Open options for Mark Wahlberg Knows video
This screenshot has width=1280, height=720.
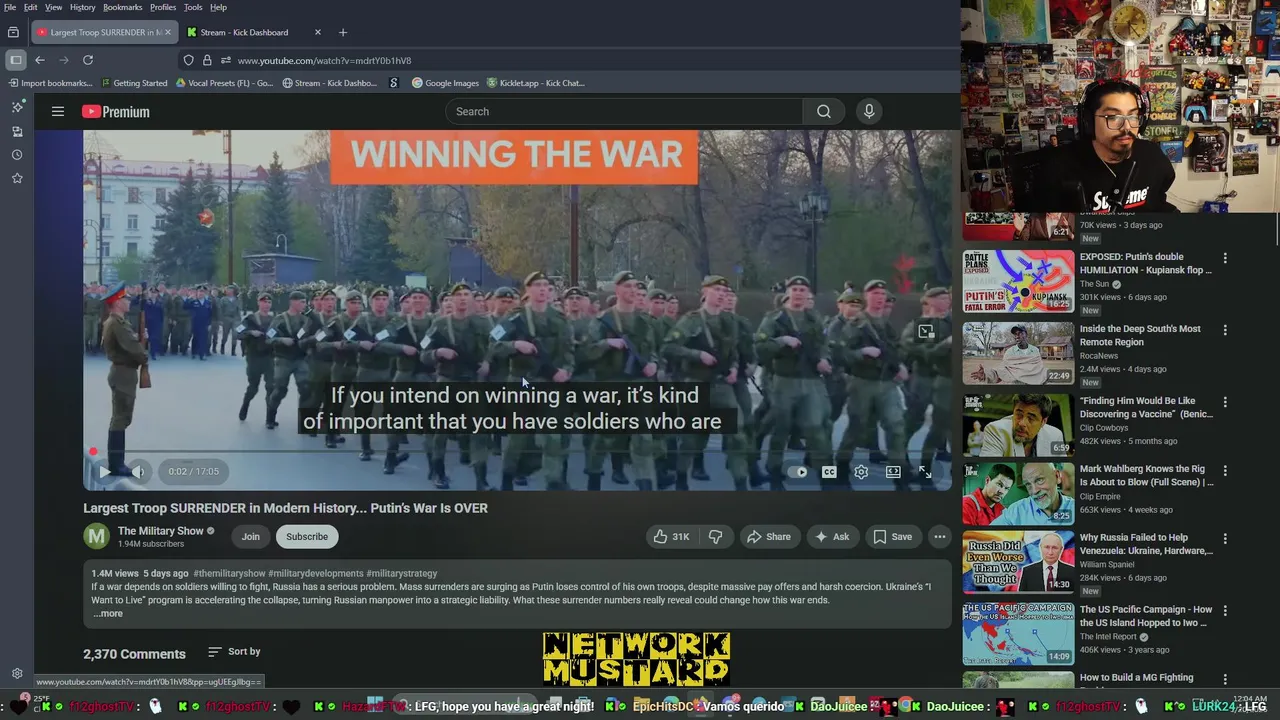tap(1225, 470)
